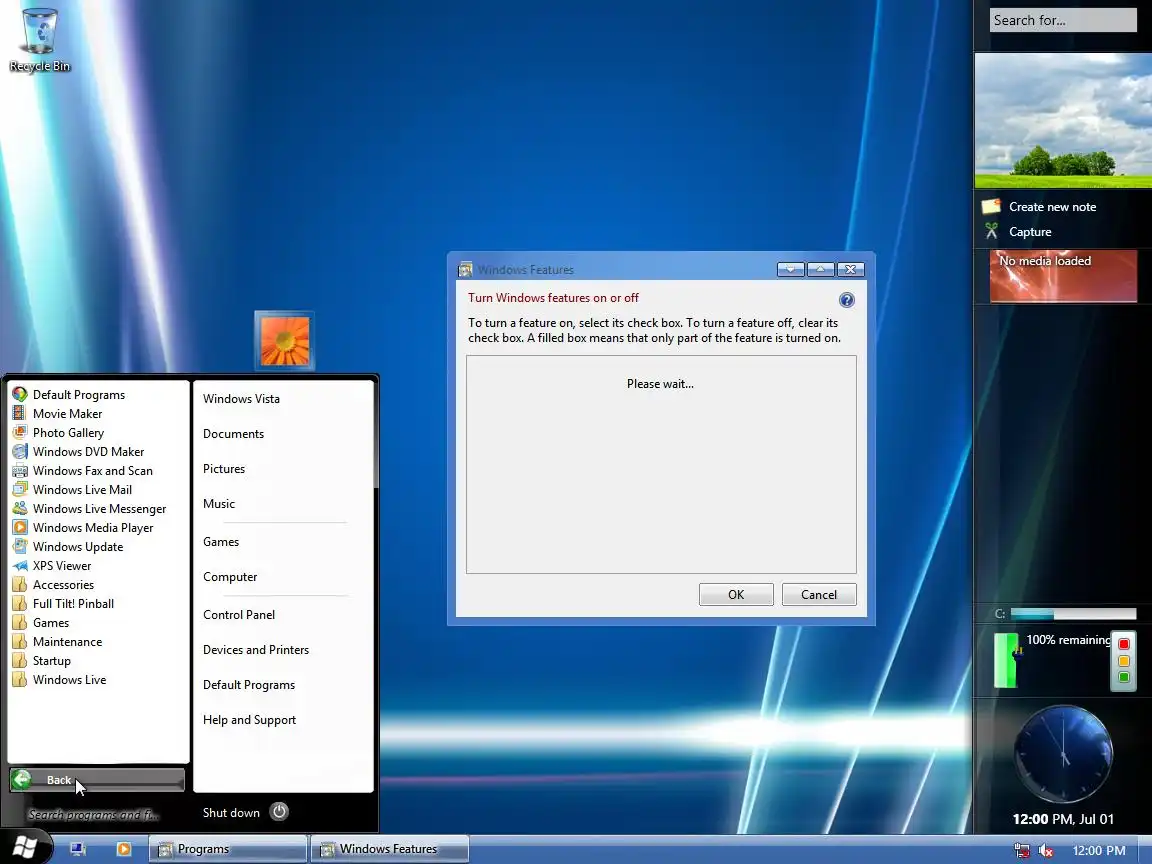Open Windows Vista user folder link
The image size is (1152, 864).
tap(241, 399)
